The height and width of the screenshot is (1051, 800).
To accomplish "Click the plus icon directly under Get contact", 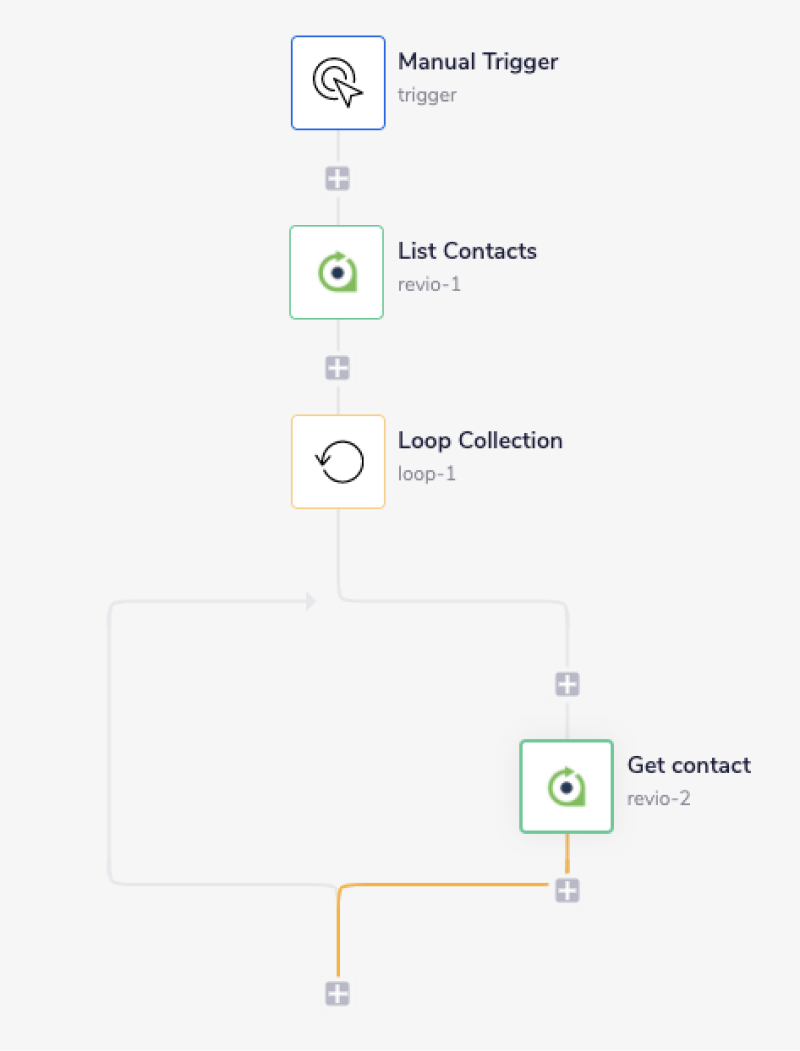I will (x=566, y=890).
